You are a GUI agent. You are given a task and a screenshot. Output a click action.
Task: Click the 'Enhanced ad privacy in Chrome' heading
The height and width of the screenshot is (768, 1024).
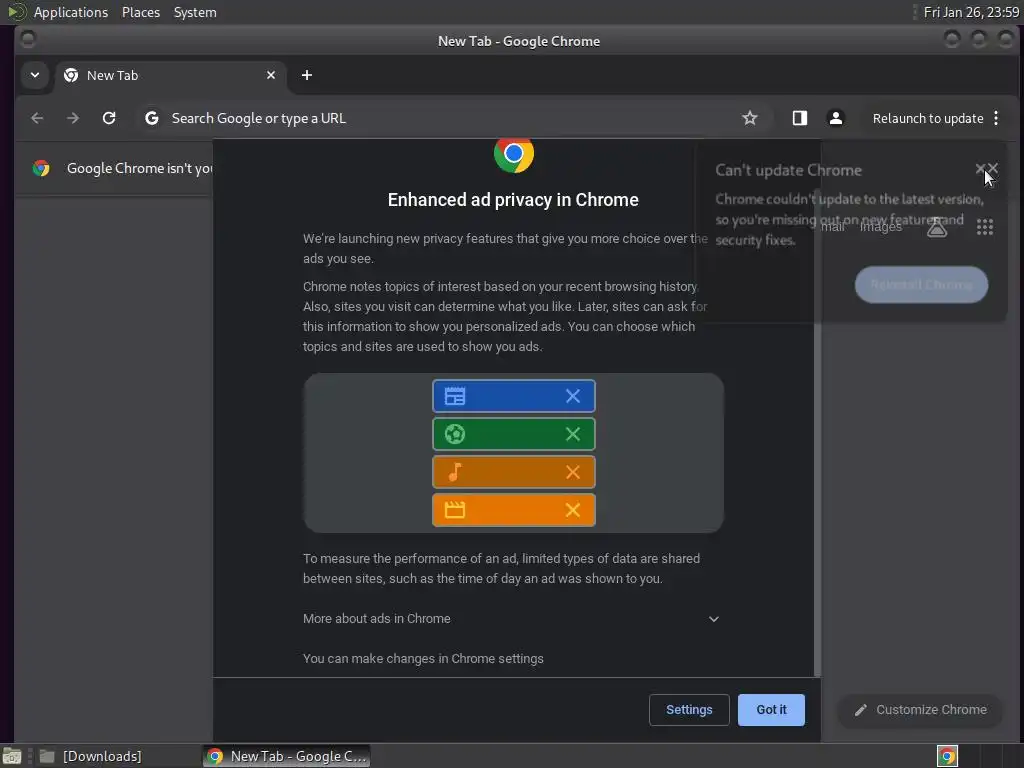coord(513,200)
